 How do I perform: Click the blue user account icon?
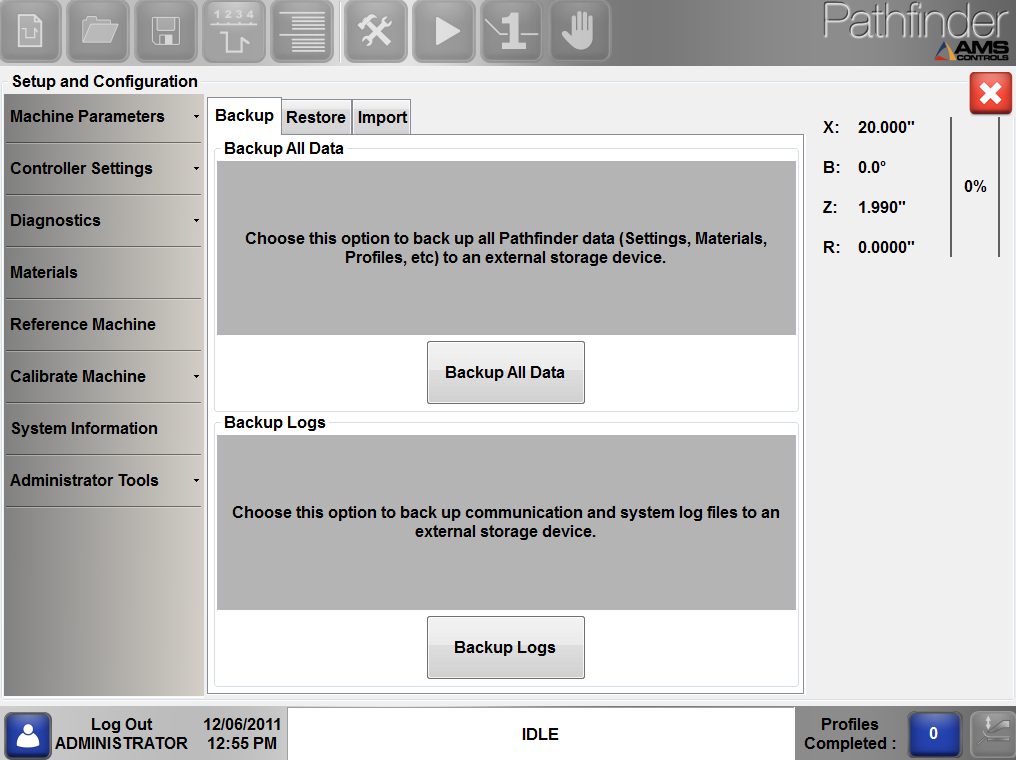[x=28, y=735]
